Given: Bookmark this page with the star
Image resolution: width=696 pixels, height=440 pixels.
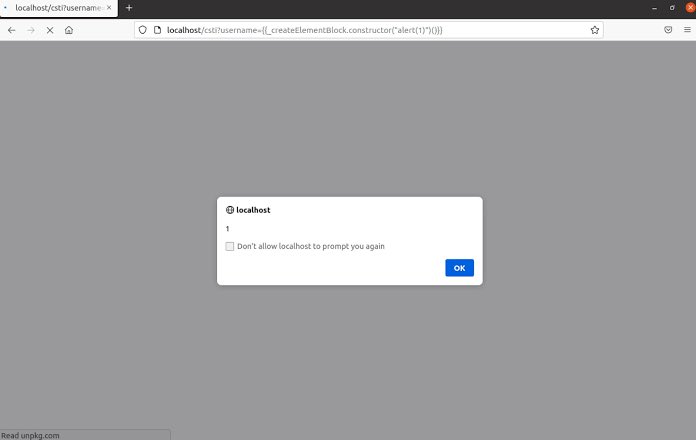Looking at the screenshot, I should coord(595,30).
